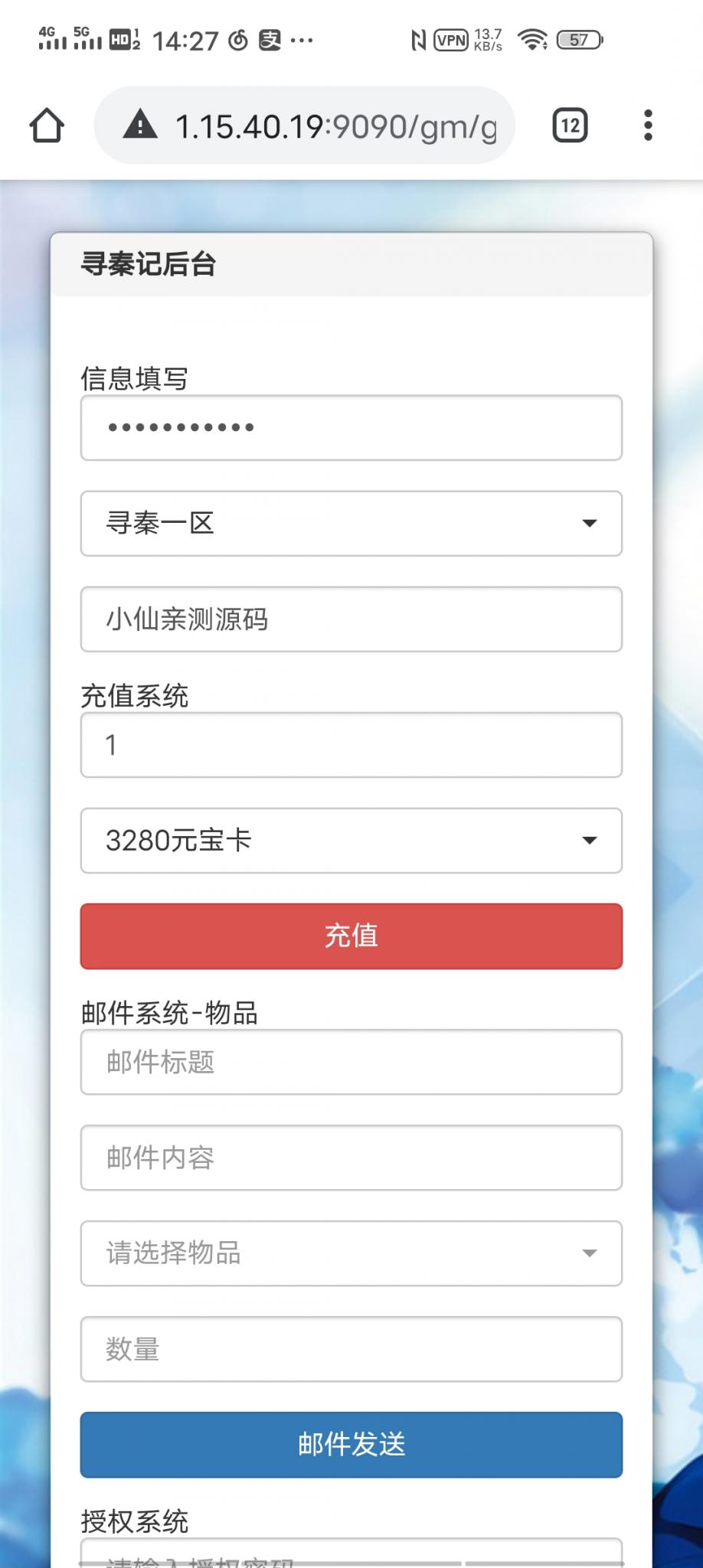Viewport: 703px width, 1568px height.
Task: Open the browser tab switcher showing 12 tabs
Action: coord(570,125)
